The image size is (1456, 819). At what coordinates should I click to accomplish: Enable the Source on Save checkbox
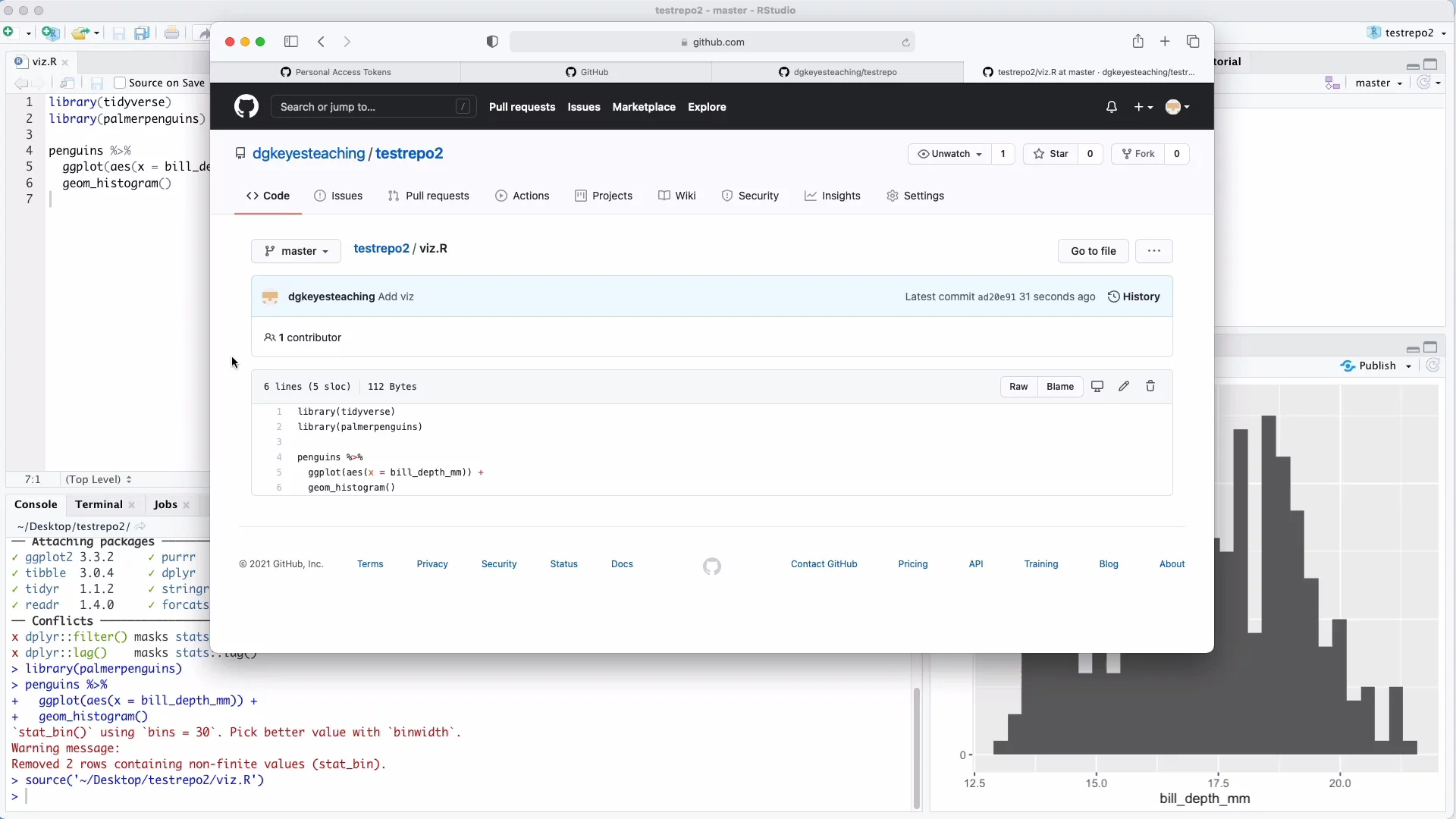tap(120, 83)
